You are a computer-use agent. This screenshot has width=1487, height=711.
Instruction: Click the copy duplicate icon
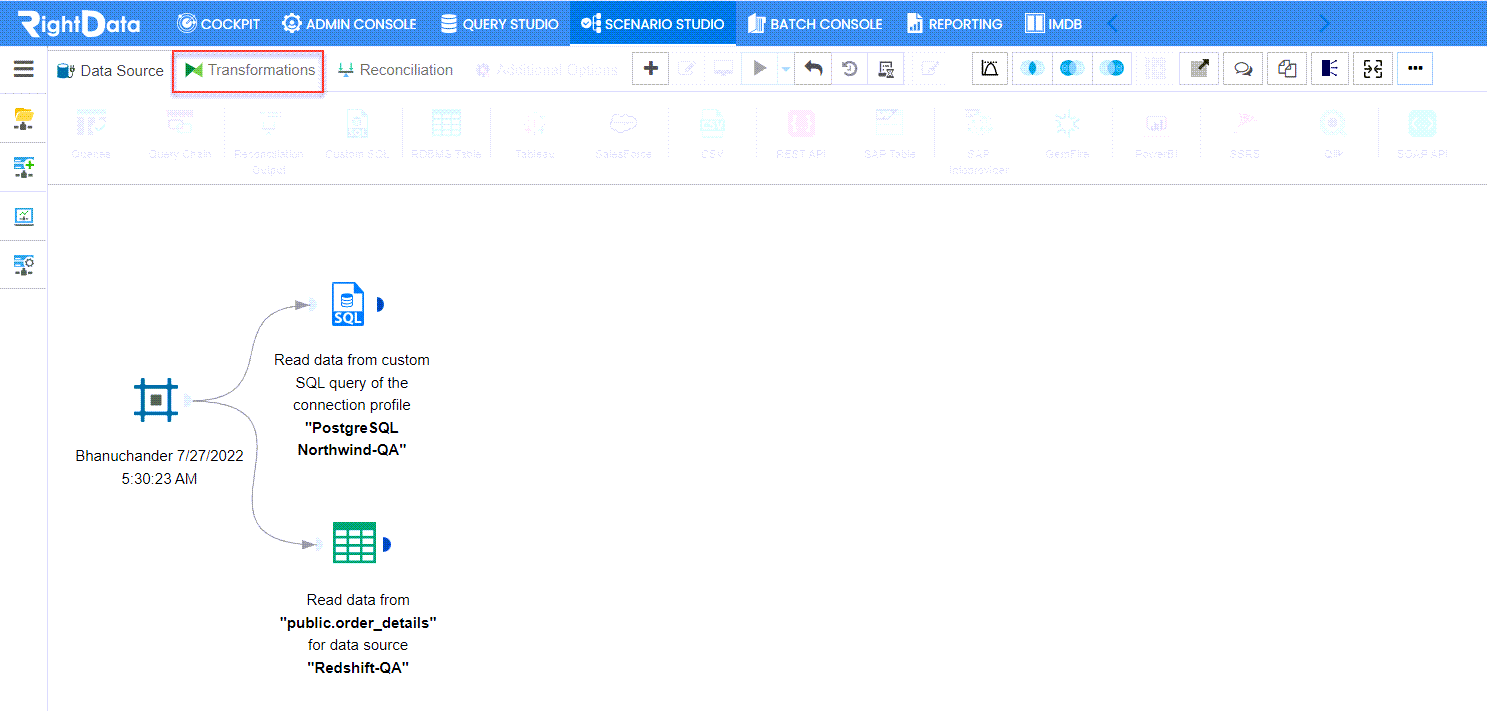[1287, 68]
